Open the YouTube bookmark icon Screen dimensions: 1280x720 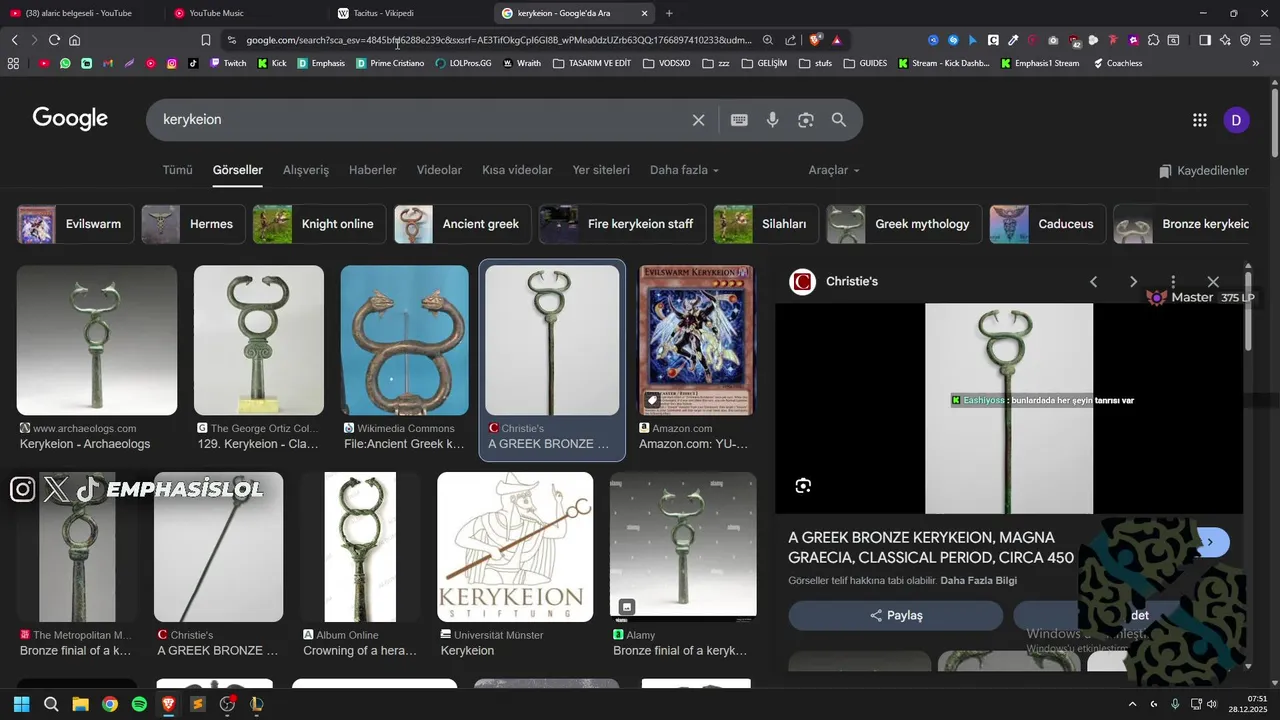tap(44, 63)
